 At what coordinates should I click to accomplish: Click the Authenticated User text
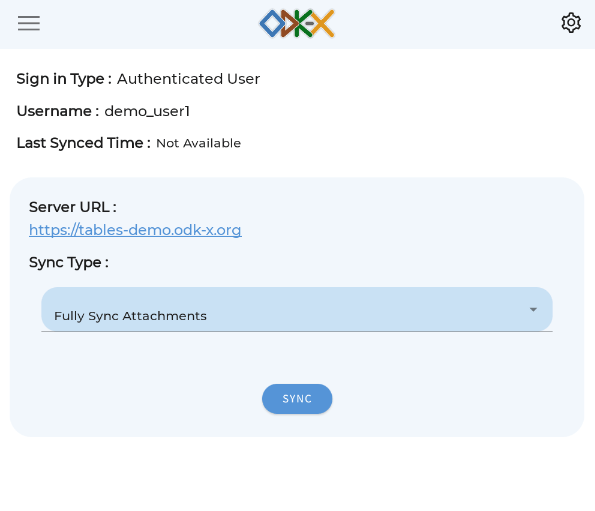pos(188,79)
